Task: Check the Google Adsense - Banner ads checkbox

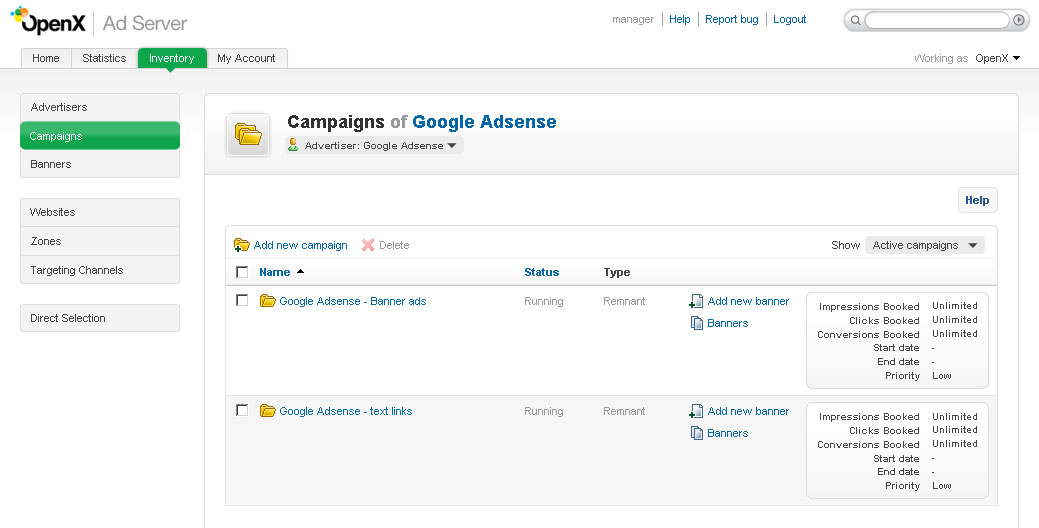Action: pos(242,300)
